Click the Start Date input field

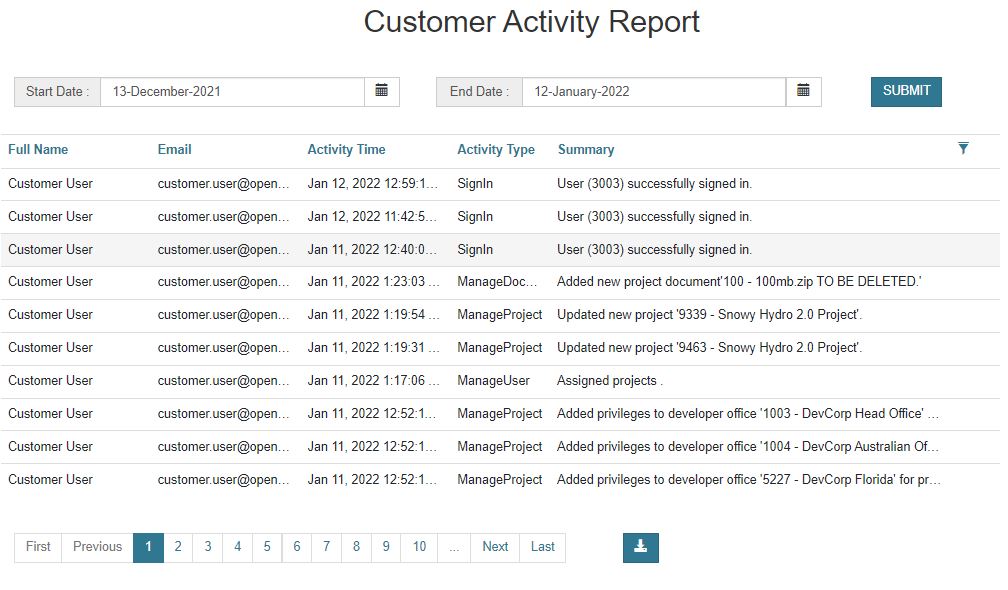(x=232, y=92)
